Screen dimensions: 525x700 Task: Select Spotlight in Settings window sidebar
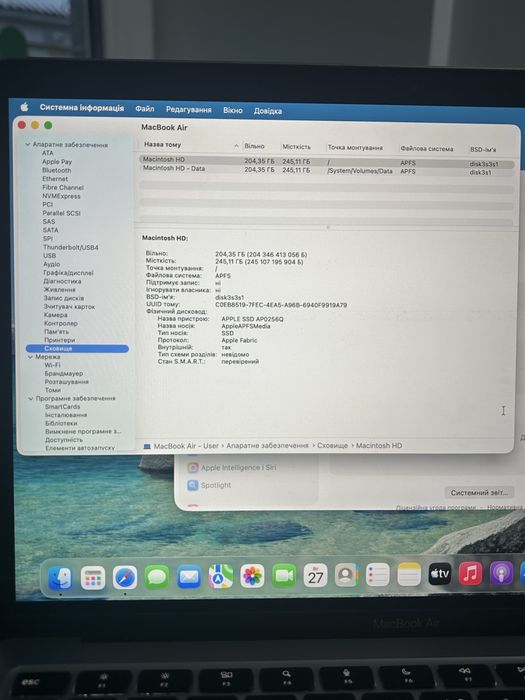point(216,485)
